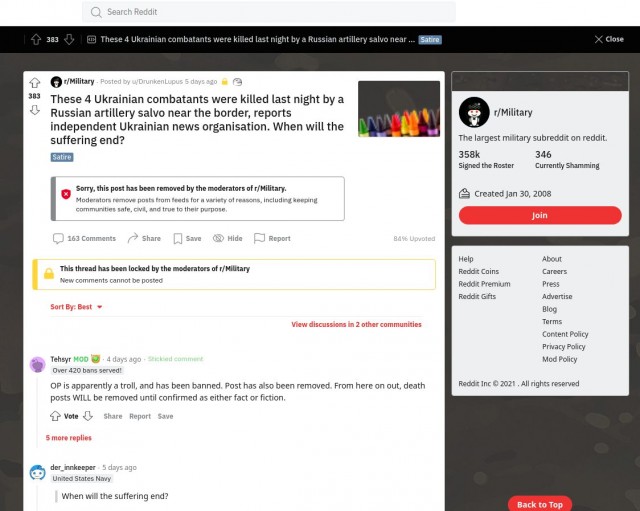
Task: Open der_innkeeper's profile
Action: pos(73,467)
